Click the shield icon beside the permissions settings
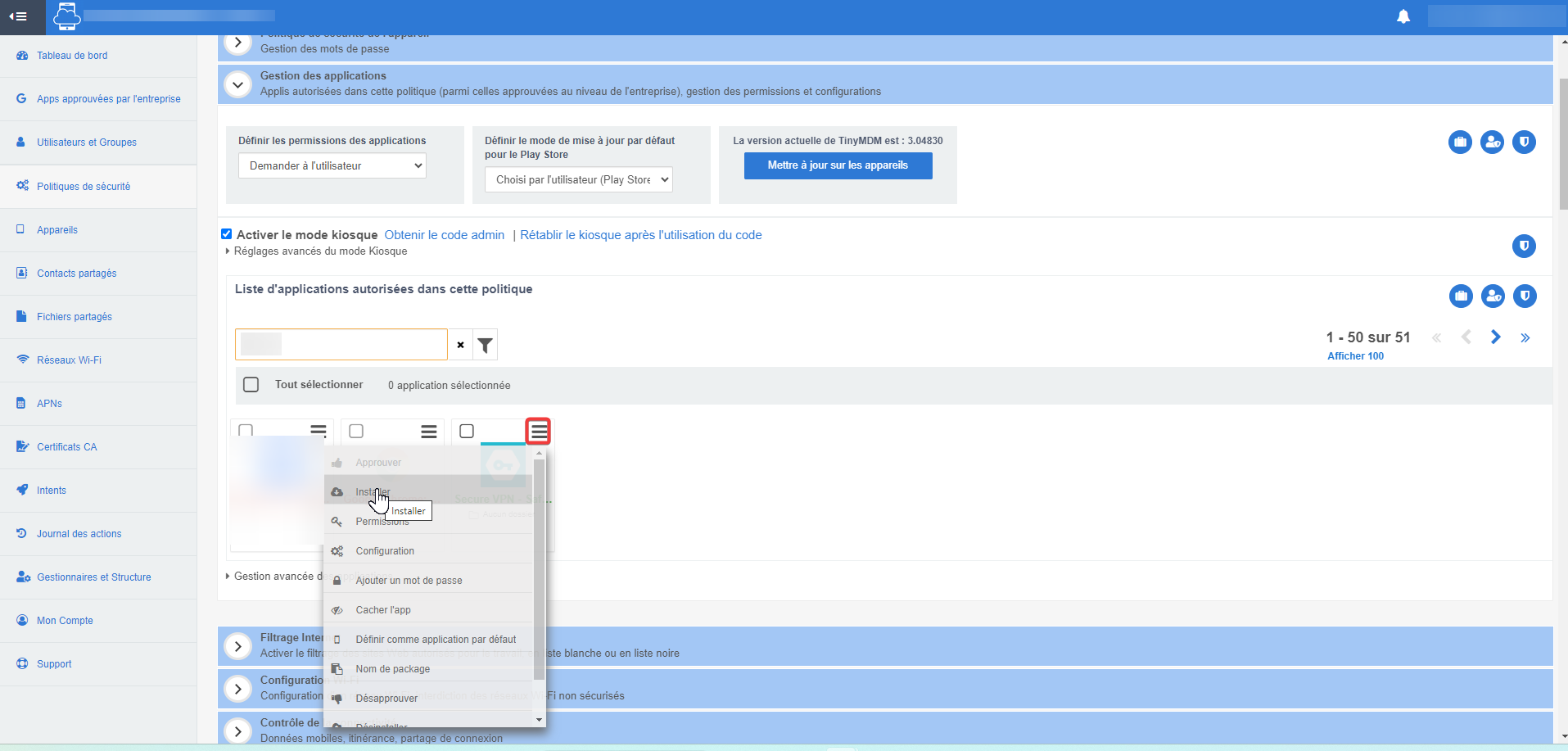This screenshot has height=751, width=1568. coord(1524,143)
